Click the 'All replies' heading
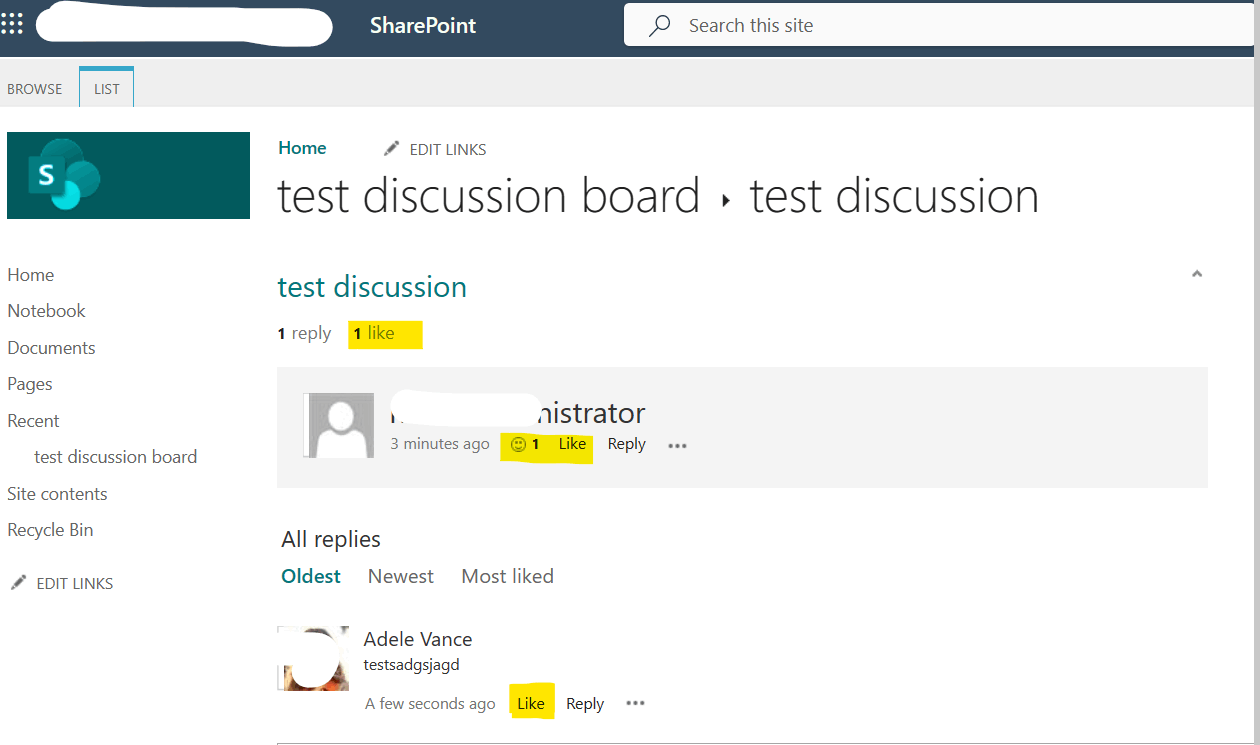Viewport: 1260px width, 745px height. (x=331, y=539)
